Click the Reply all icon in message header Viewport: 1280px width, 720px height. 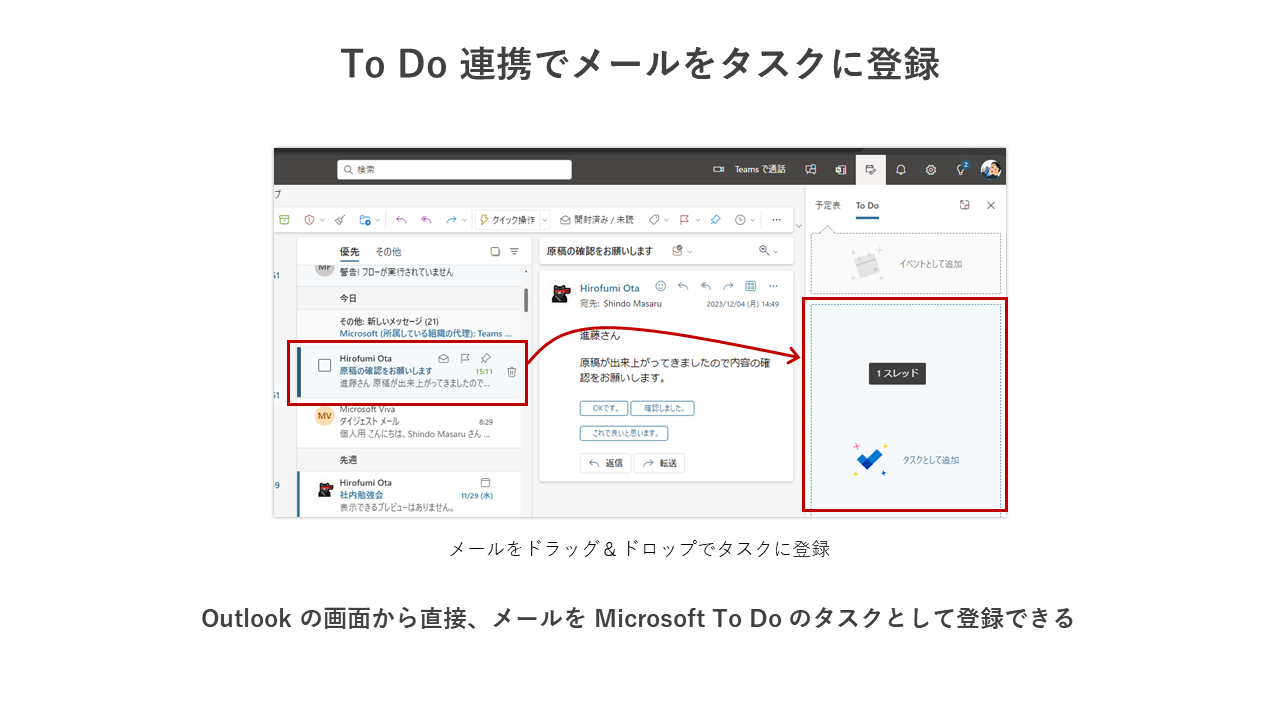coord(706,286)
